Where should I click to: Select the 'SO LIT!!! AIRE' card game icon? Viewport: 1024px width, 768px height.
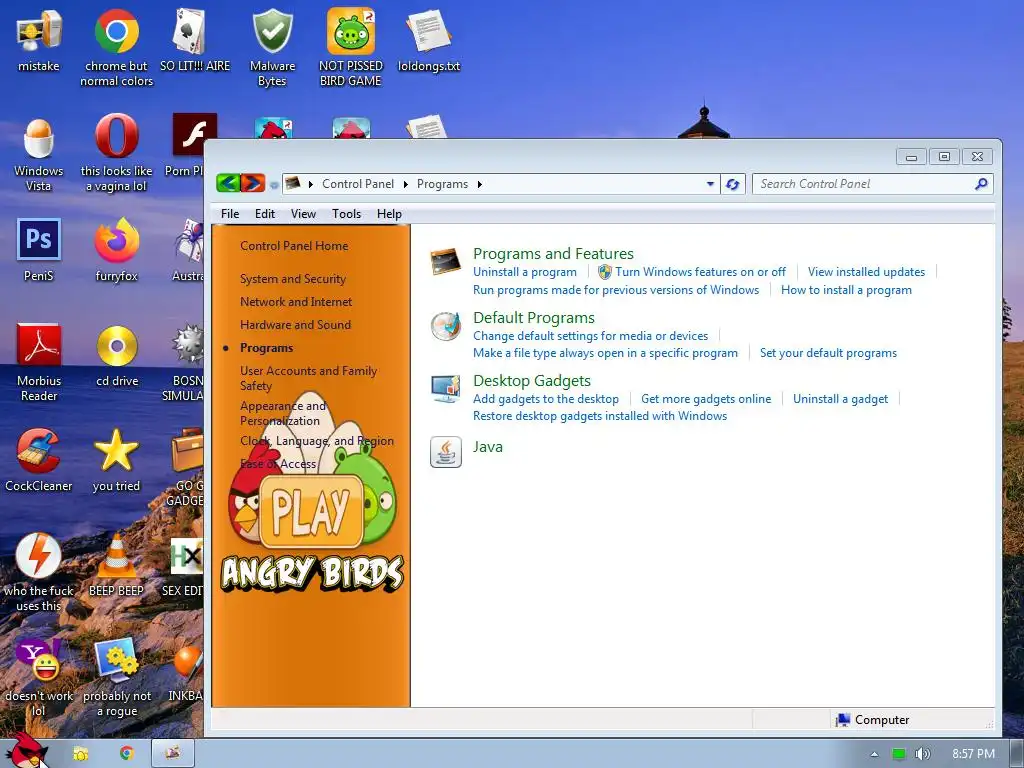click(x=195, y=39)
